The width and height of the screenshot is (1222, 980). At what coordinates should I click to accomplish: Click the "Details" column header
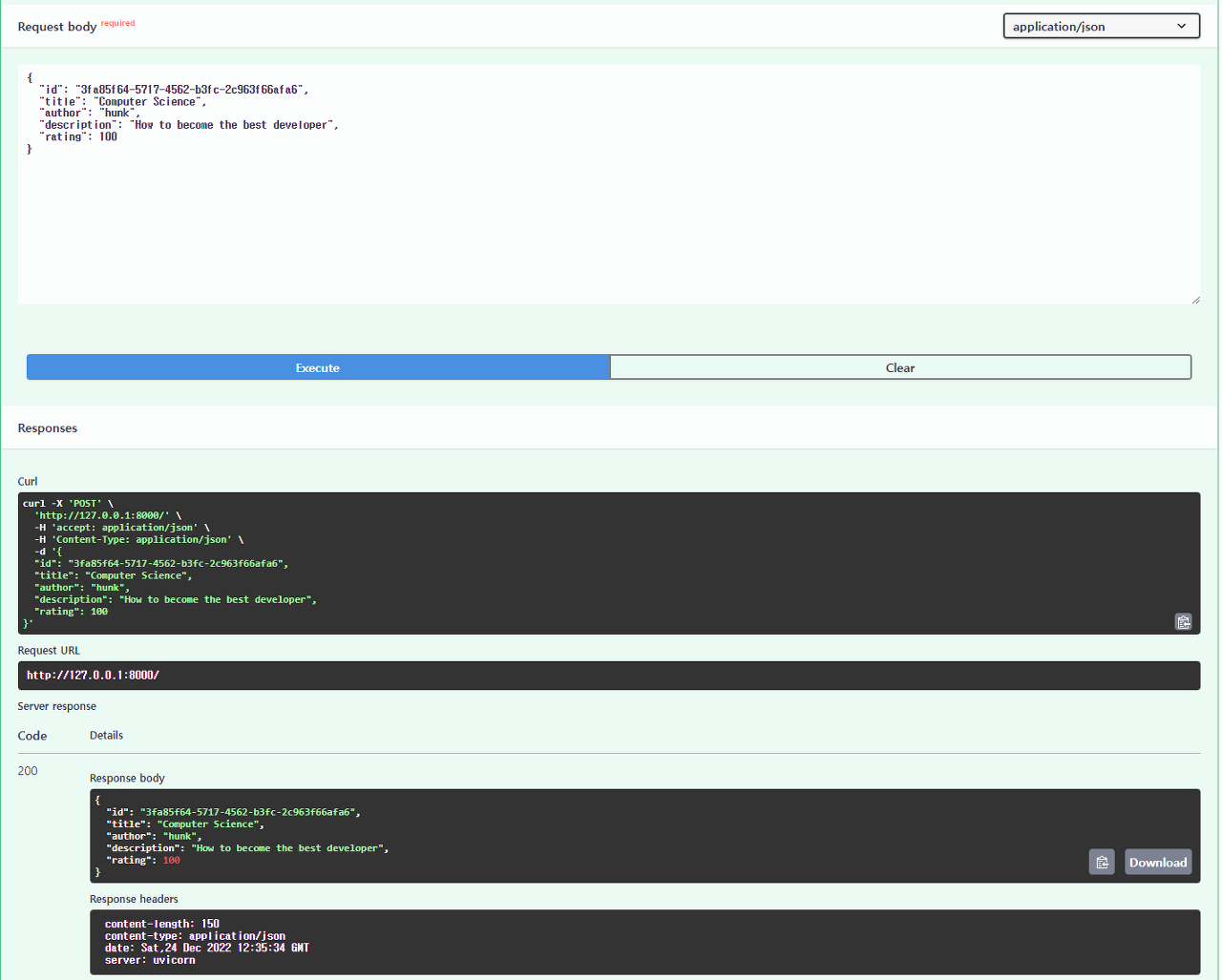tap(106, 736)
